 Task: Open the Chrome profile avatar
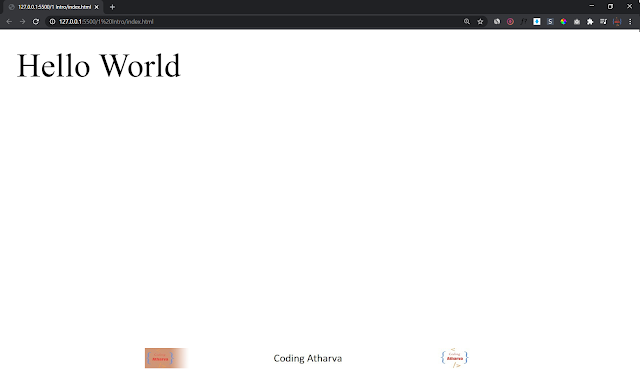click(x=617, y=22)
